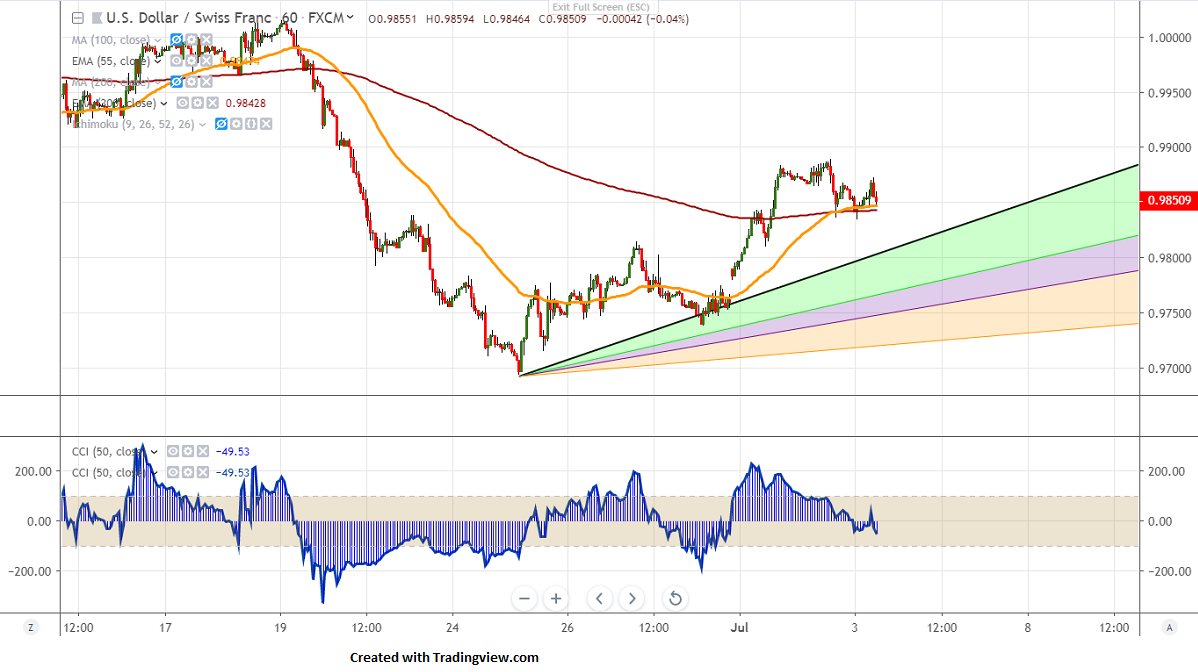Viewport: 1198px width, 672px height.
Task: Click the upper CCI value -49.53
Action: (x=232, y=452)
